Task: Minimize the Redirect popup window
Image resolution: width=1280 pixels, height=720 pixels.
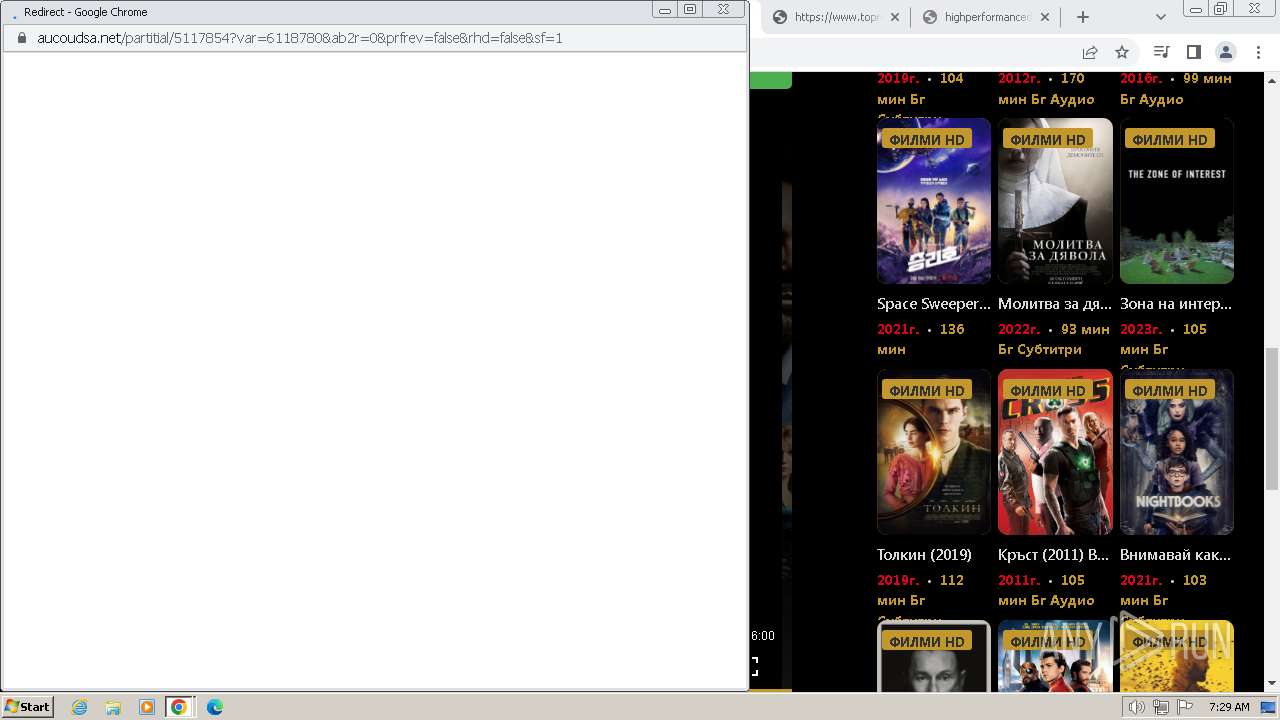Action: coord(665,10)
